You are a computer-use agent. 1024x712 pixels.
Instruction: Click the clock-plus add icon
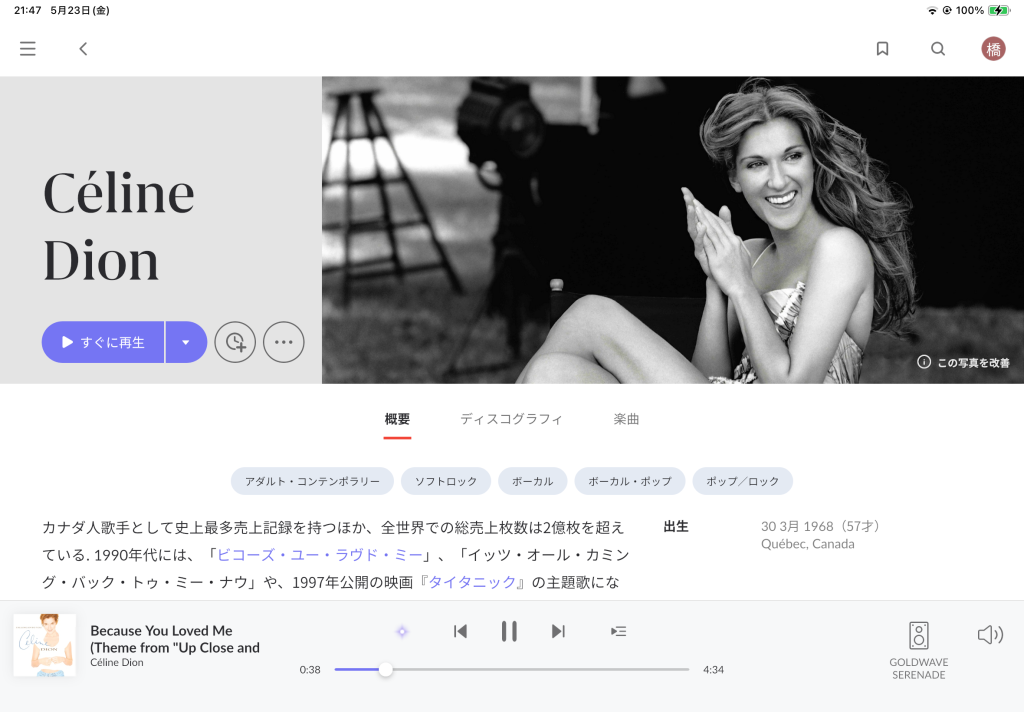point(235,342)
